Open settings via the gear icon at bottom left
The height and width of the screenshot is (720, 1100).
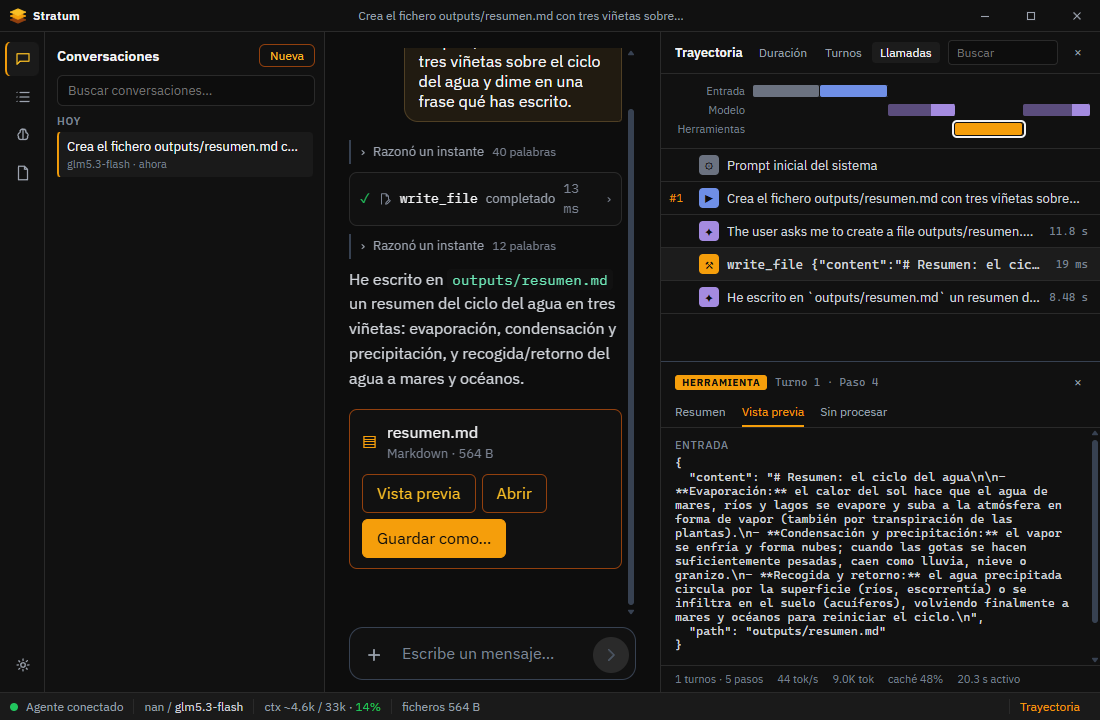[x=22, y=665]
